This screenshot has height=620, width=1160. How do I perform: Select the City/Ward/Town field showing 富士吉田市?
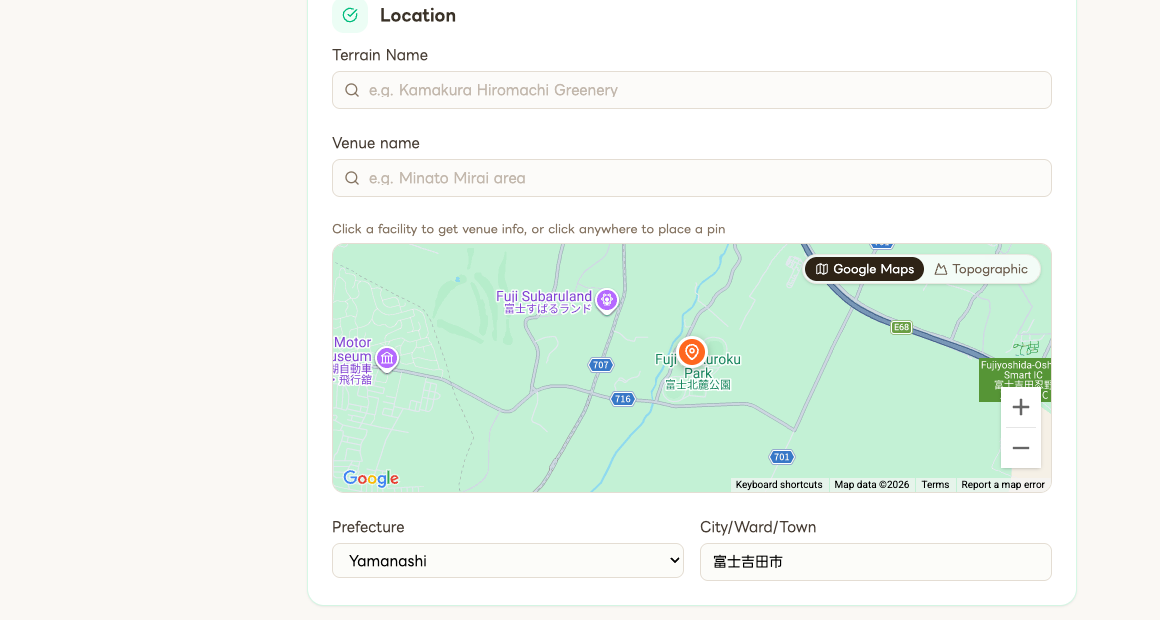875,561
